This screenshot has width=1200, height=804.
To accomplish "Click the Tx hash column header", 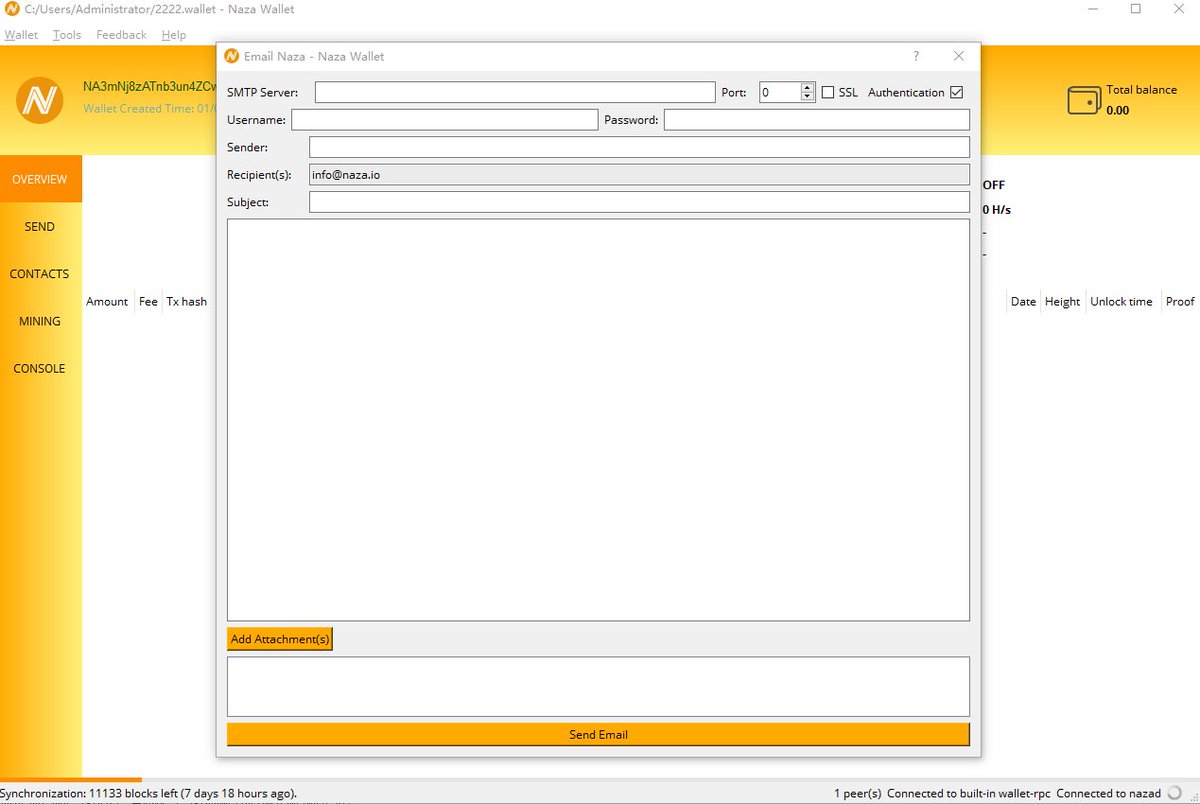I will pyautogui.click(x=187, y=301).
